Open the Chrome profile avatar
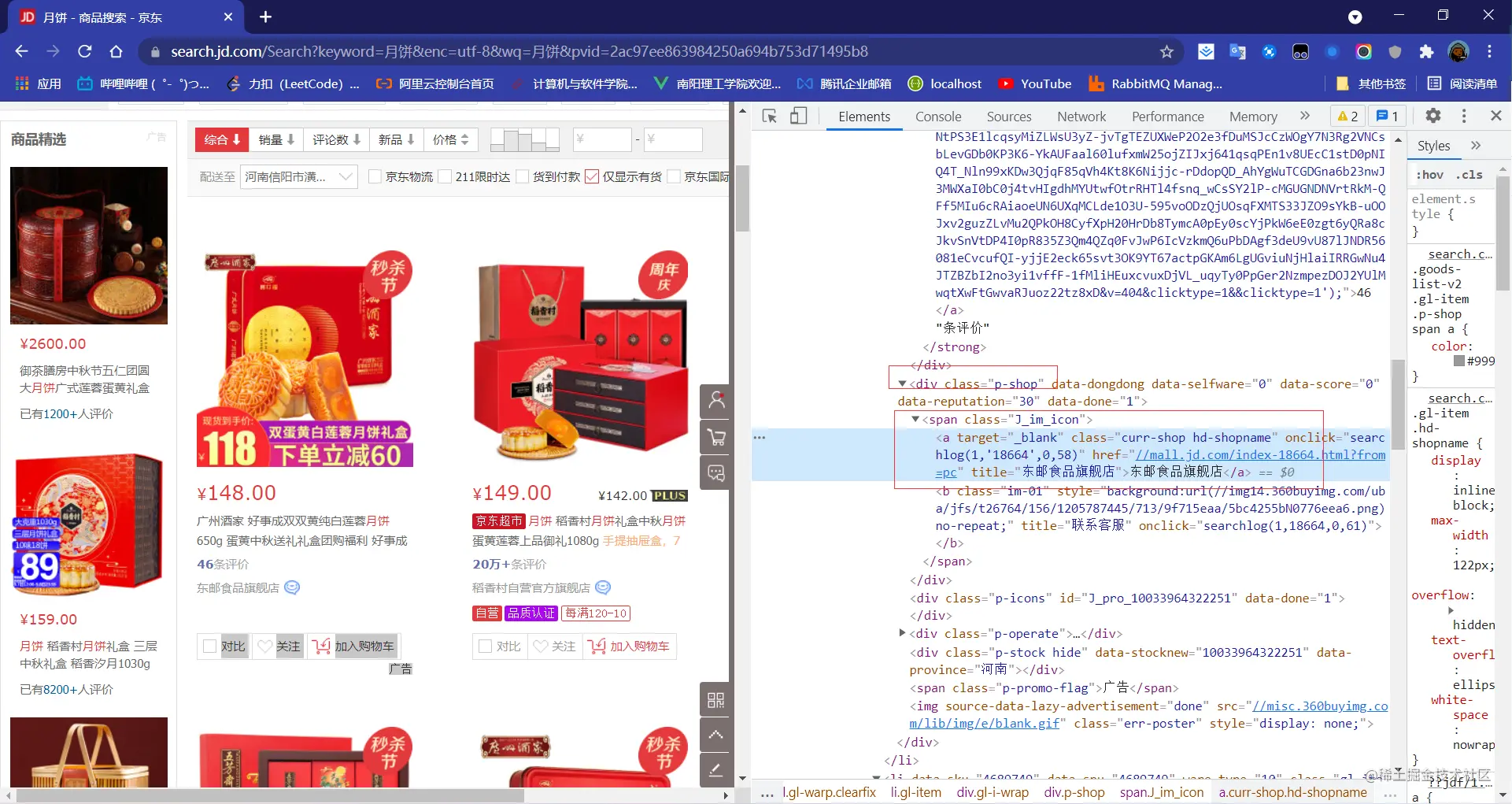This screenshot has height=804, width=1512. coord(1458,52)
